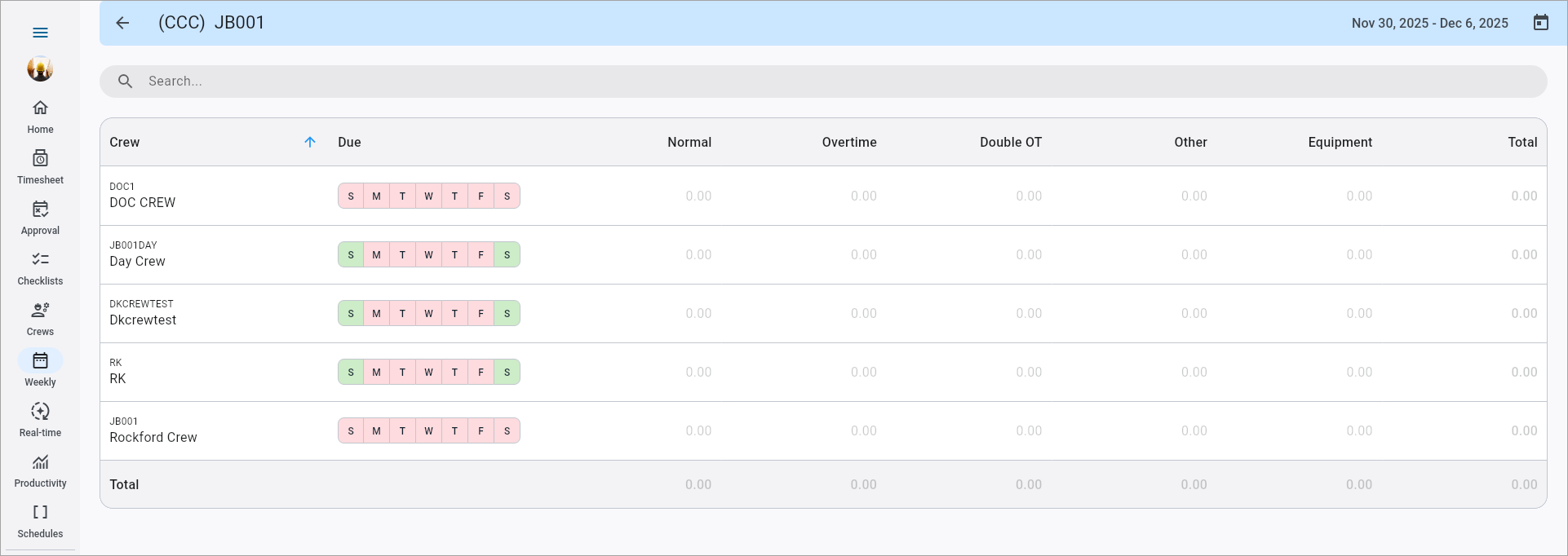Select last Saturday chip in DOC CREW row
The image size is (1568, 556).
[x=507, y=196]
